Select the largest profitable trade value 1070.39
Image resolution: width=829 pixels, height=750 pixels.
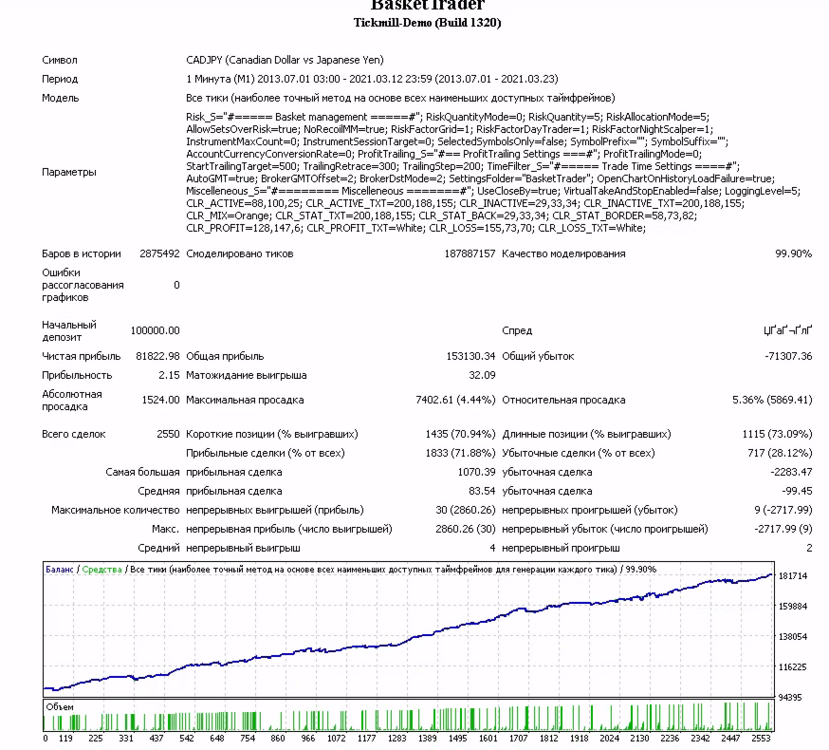coord(476,473)
